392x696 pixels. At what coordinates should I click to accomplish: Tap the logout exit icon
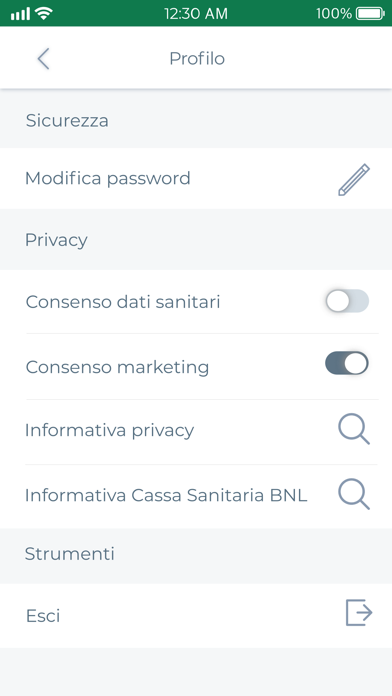point(359,613)
